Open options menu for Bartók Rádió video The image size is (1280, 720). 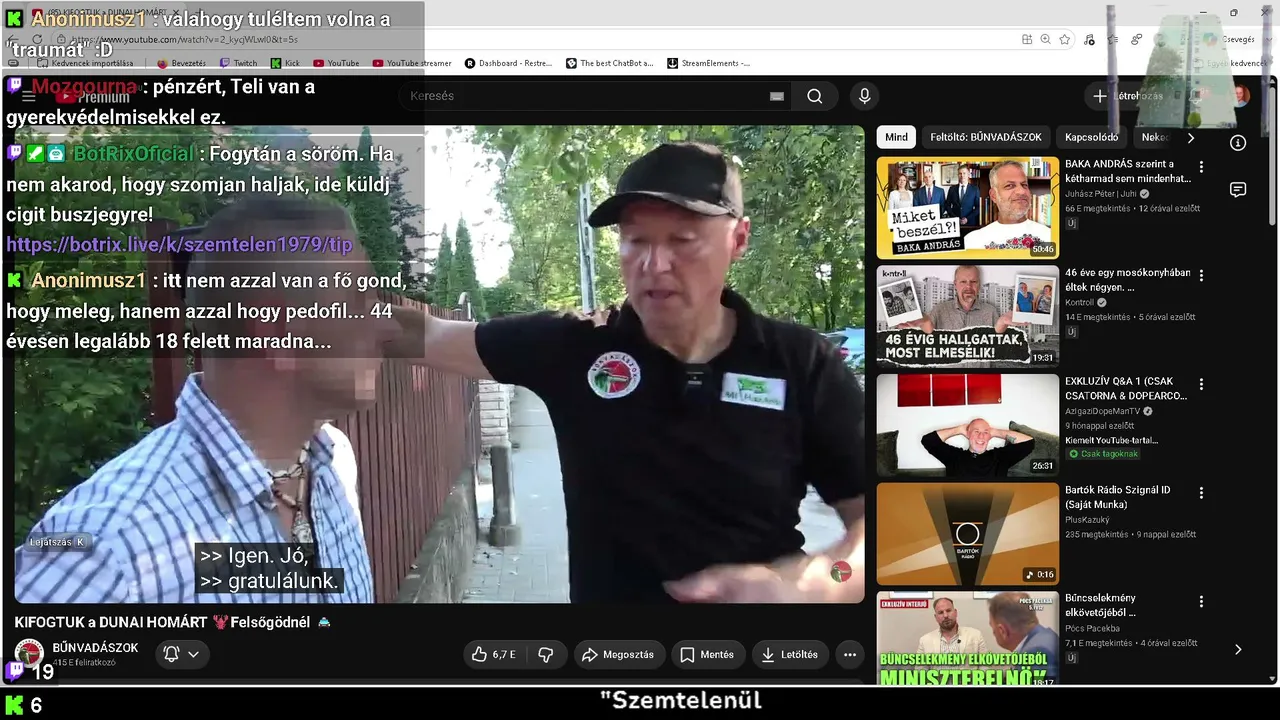tap(1201, 493)
